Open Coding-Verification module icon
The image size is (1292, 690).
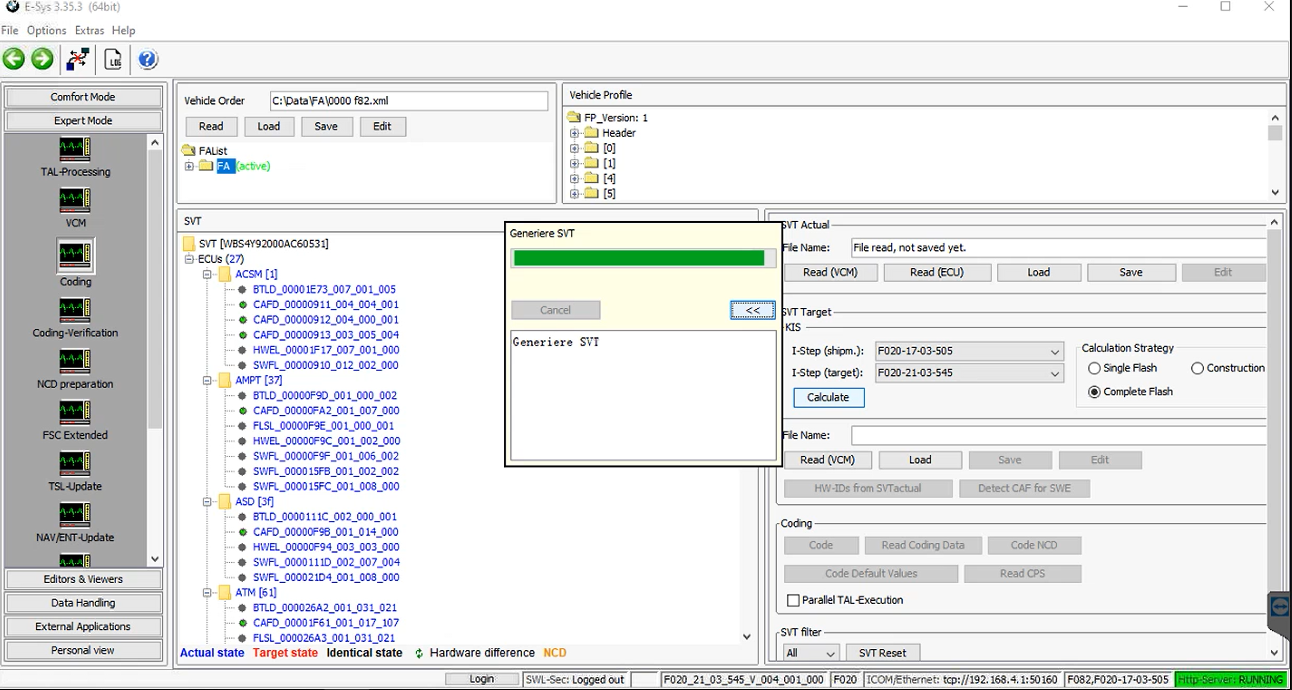[75, 310]
